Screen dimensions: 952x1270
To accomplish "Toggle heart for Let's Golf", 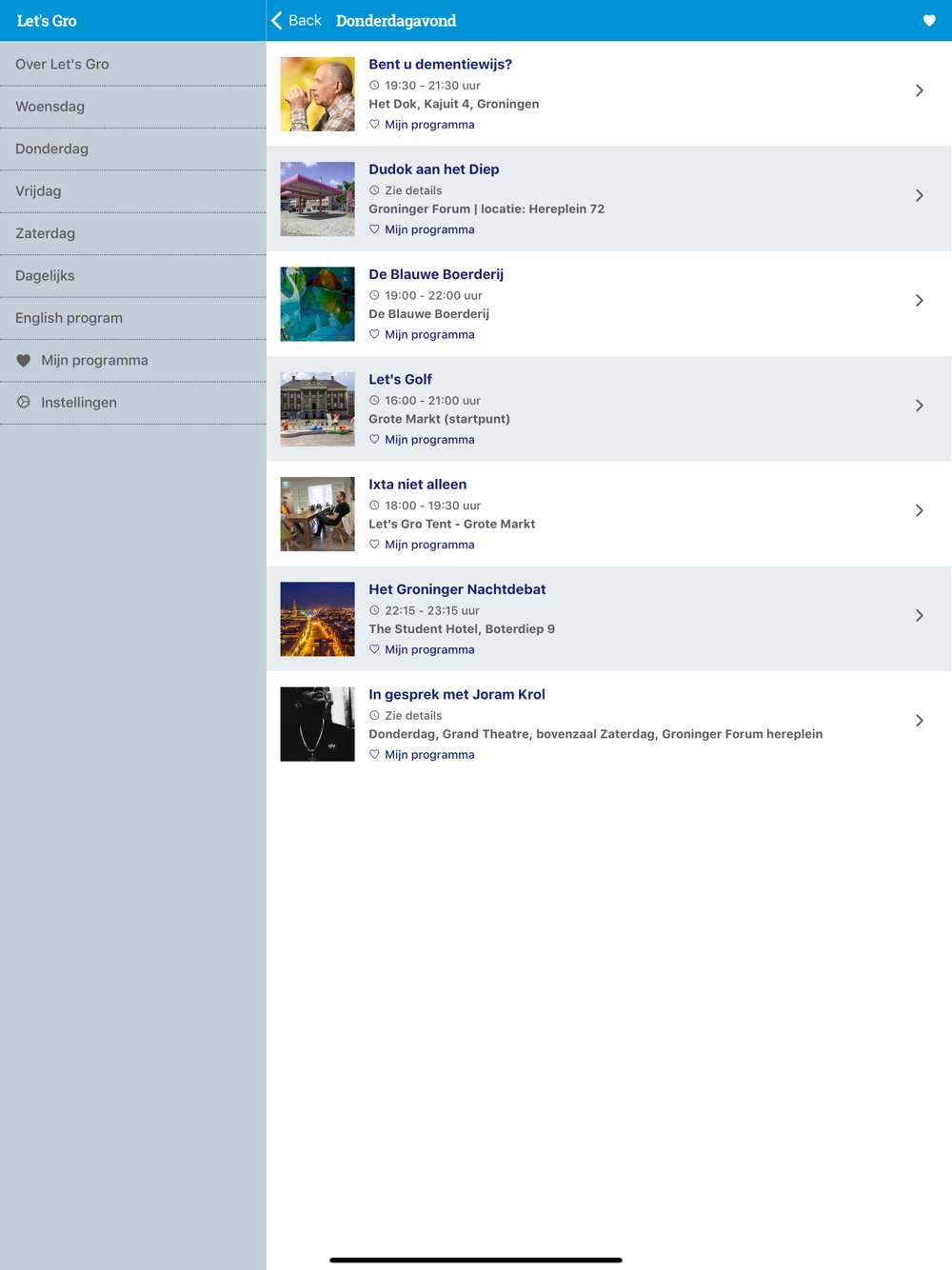I will coord(374,440).
